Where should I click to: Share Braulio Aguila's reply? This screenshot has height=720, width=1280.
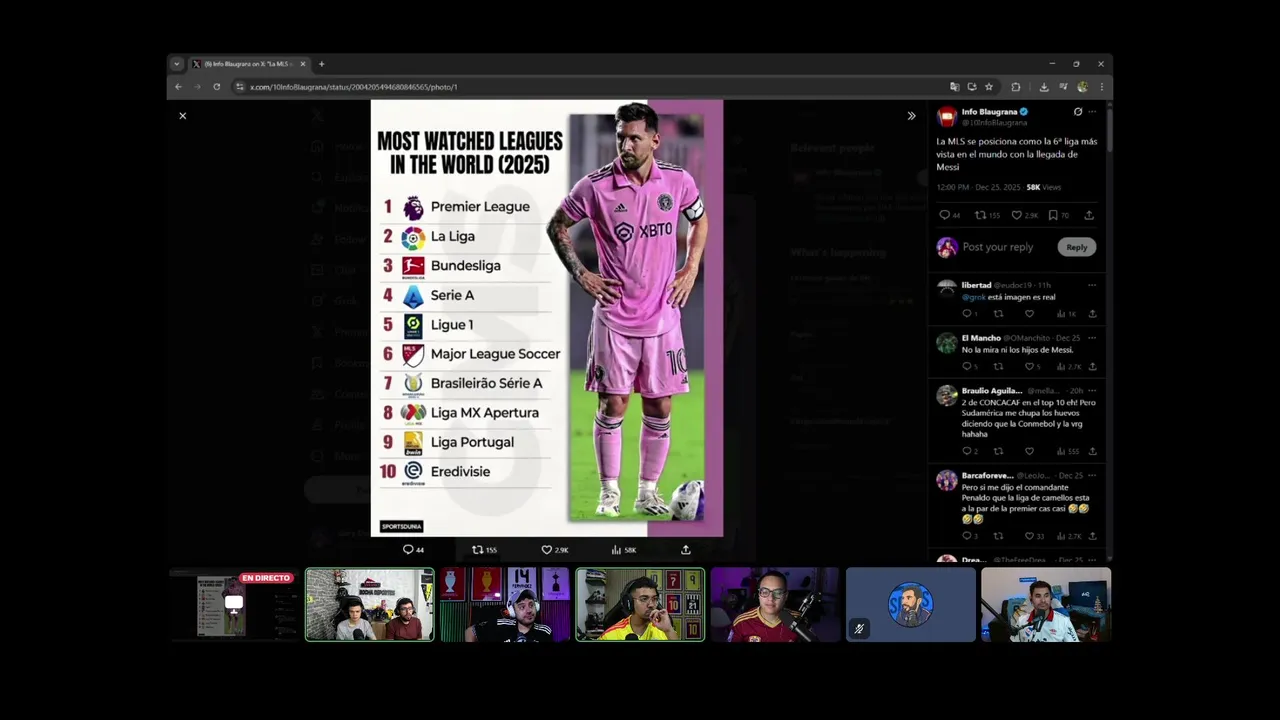[x=1092, y=451]
